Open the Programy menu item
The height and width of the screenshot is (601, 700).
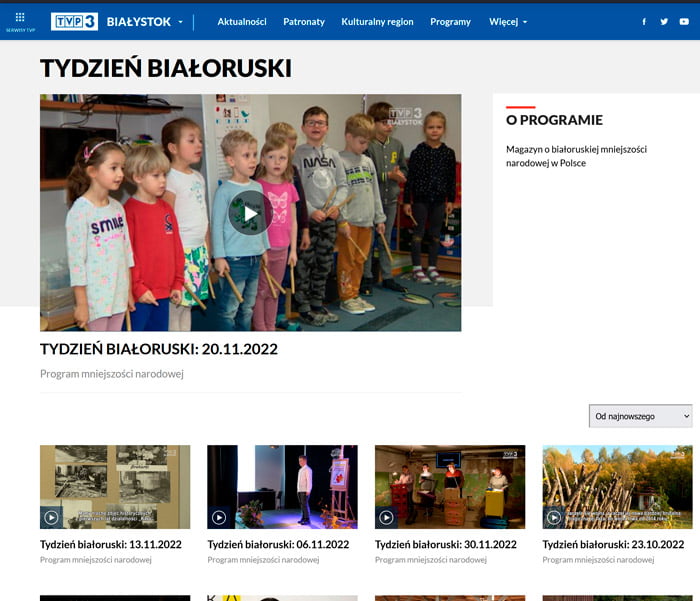450,21
